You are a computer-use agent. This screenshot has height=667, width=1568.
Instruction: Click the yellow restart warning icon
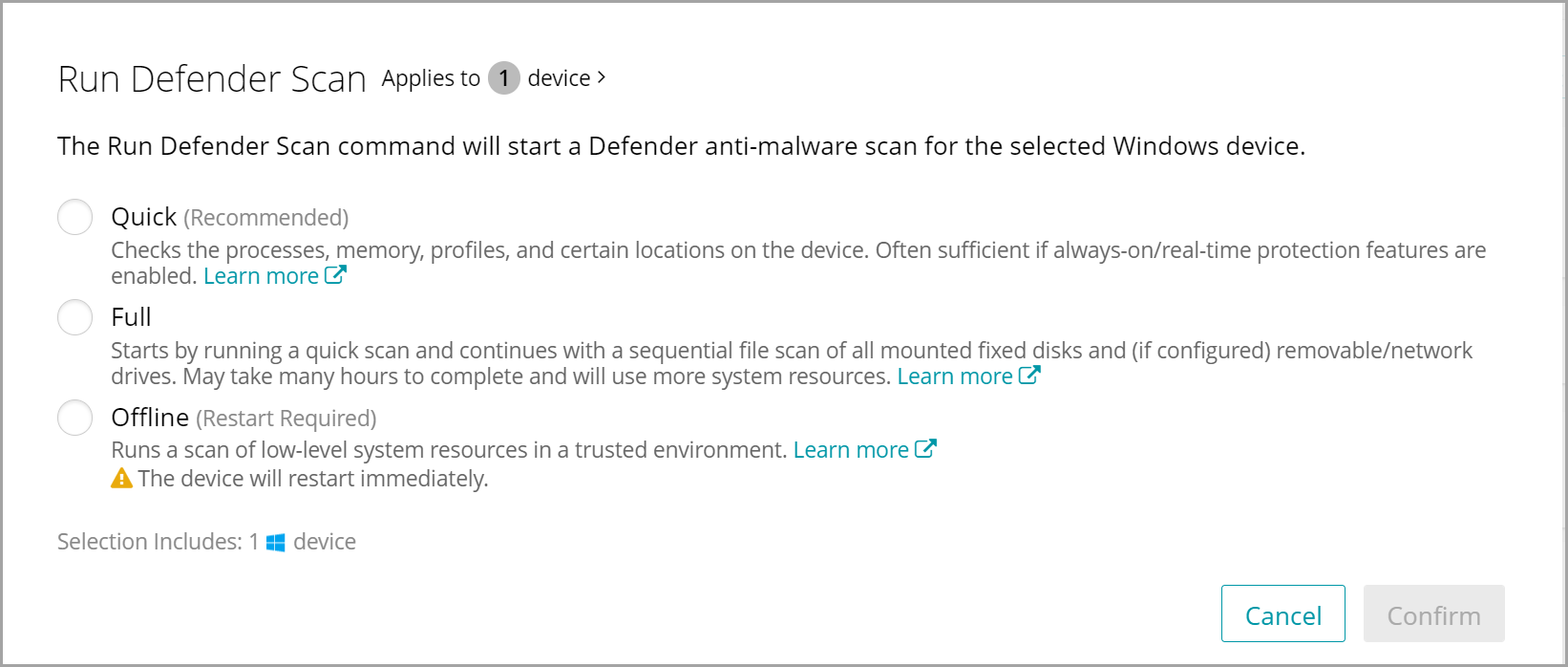pos(121,478)
